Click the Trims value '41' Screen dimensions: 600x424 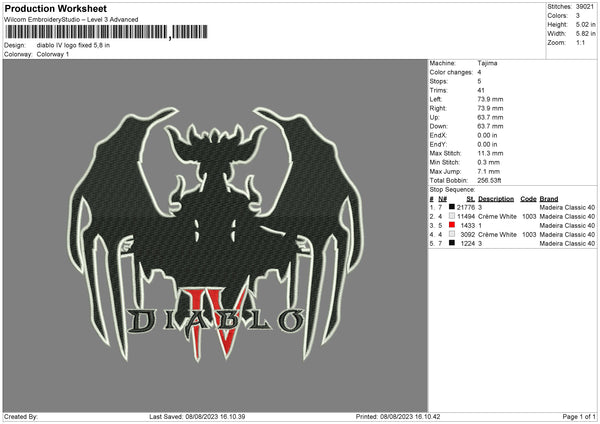[x=481, y=90]
